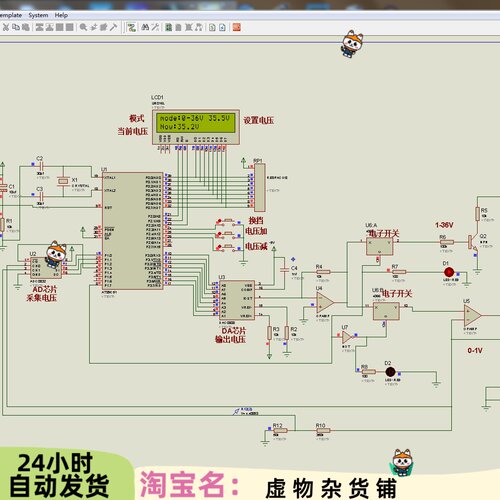Push the 换挡 (shift range) button switch
Image resolution: width=500 pixels, height=500 pixels.
(229, 221)
